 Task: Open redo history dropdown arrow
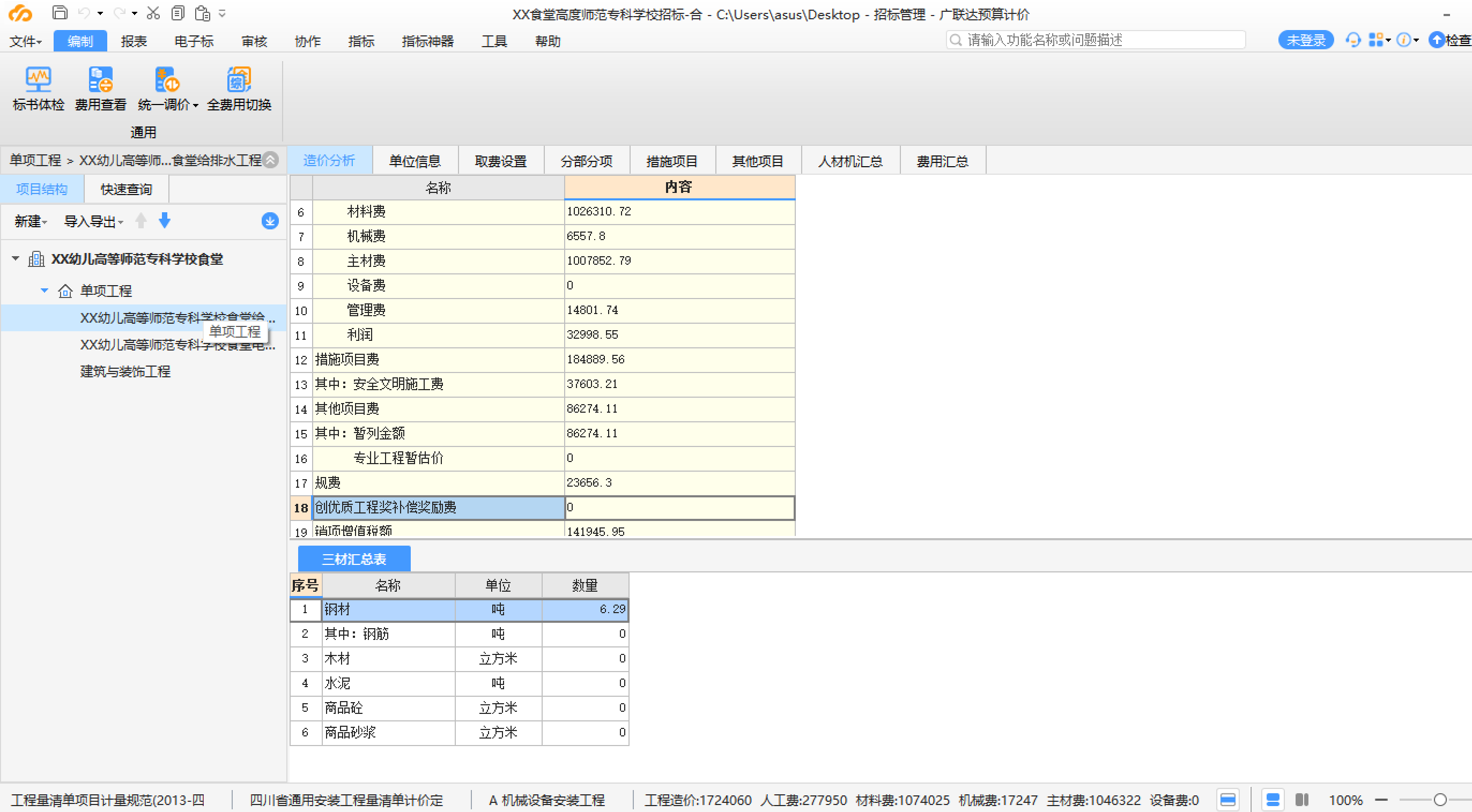[x=134, y=13]
